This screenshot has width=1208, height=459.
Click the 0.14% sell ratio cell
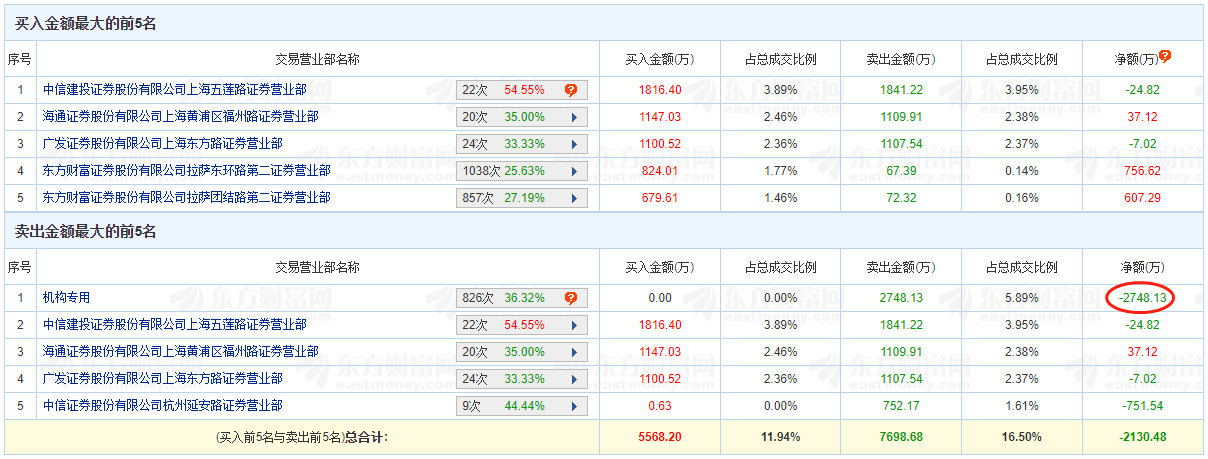(1021, 171)
